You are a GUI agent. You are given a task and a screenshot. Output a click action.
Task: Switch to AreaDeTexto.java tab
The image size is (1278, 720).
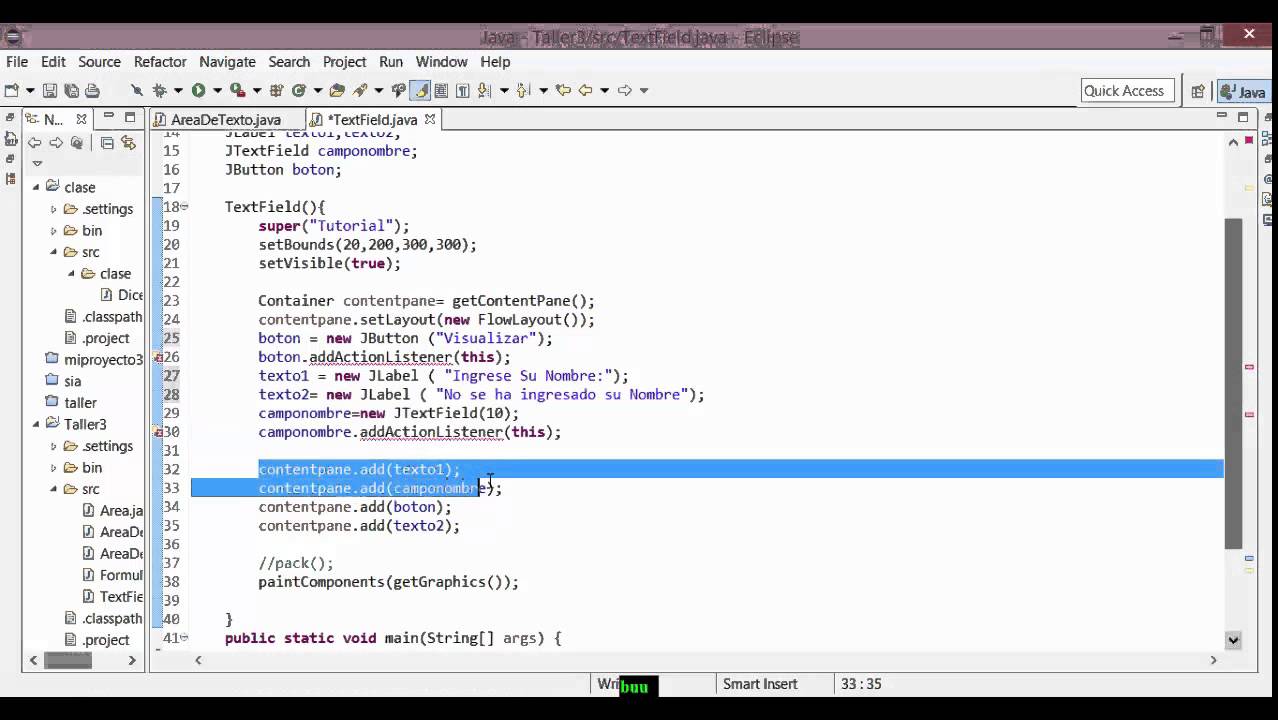tap(225, 119)
